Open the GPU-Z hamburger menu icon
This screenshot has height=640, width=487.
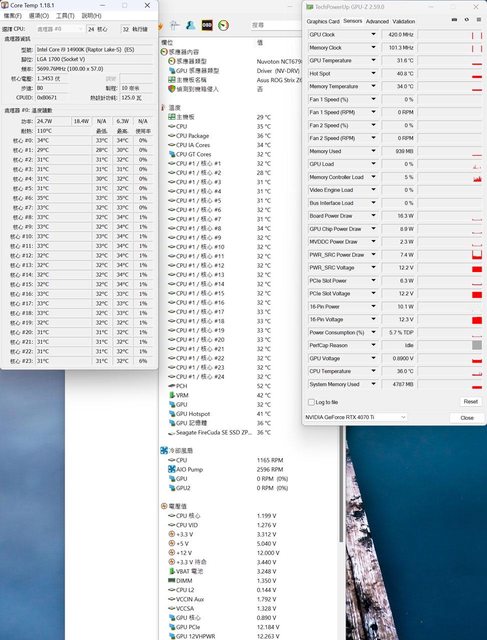tap(478, 20)
